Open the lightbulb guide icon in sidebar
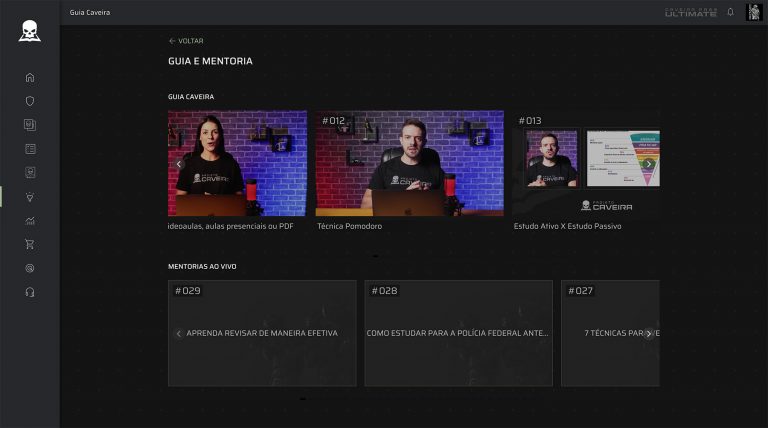 click(x=30, y=197)
